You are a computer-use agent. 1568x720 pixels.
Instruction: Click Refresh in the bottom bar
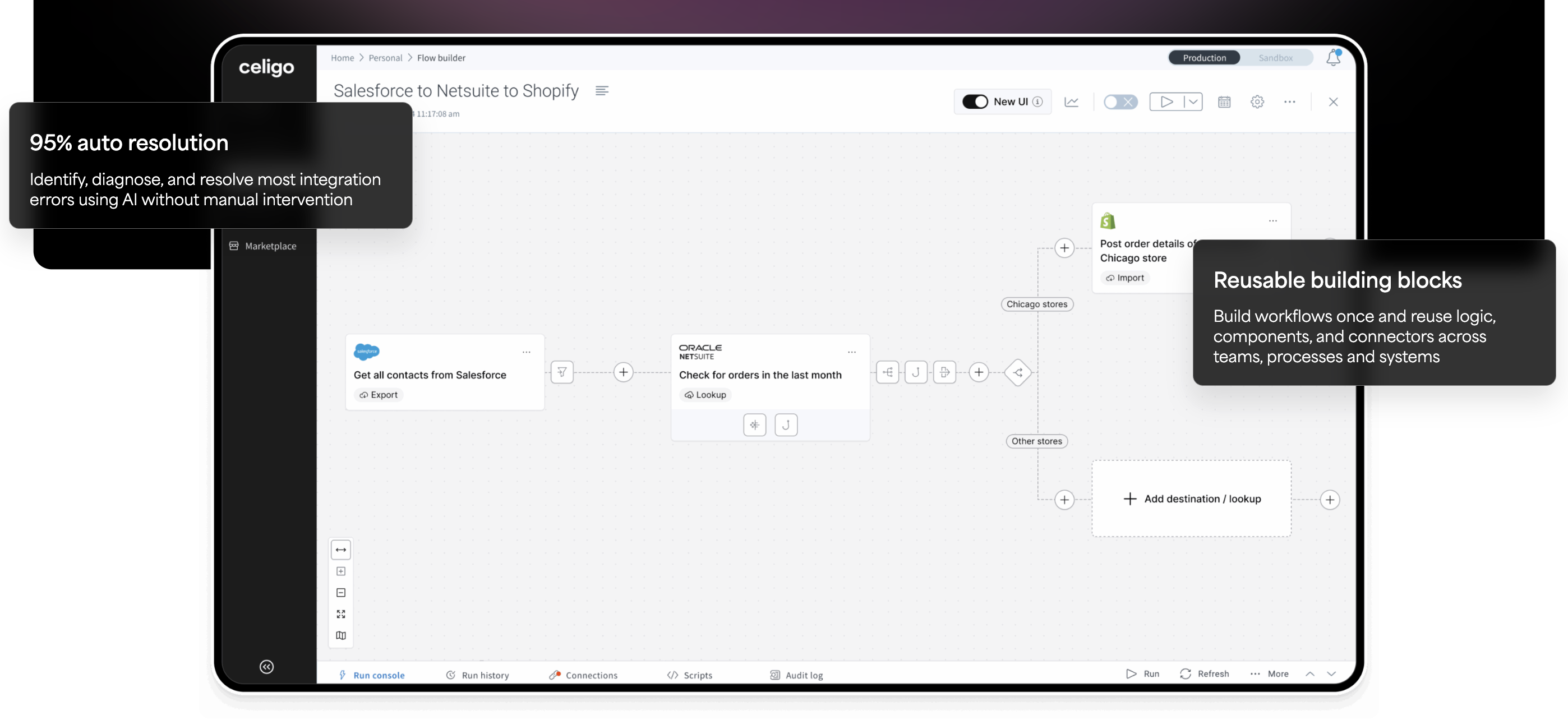1204,674
